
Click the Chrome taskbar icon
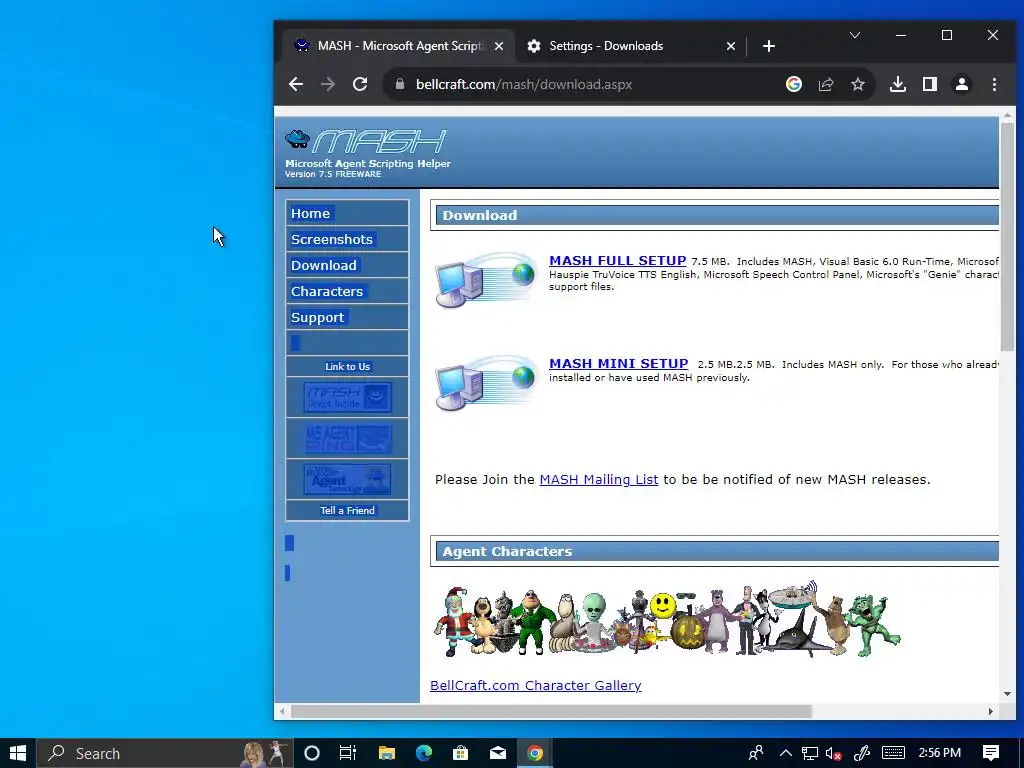coord(535,753)
